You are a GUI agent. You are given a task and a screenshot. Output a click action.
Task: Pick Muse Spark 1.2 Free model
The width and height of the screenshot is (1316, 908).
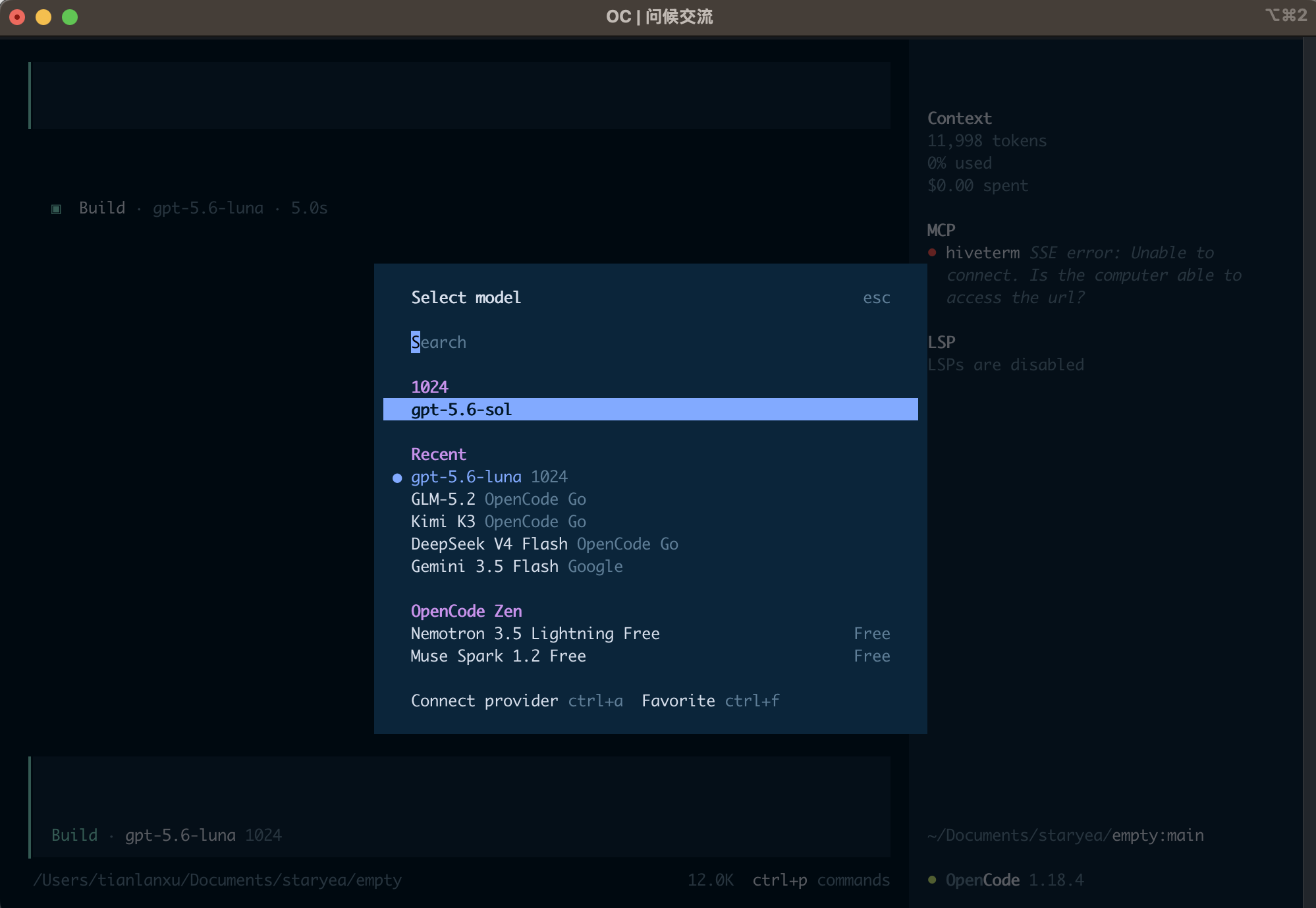(x=650, y=656)
